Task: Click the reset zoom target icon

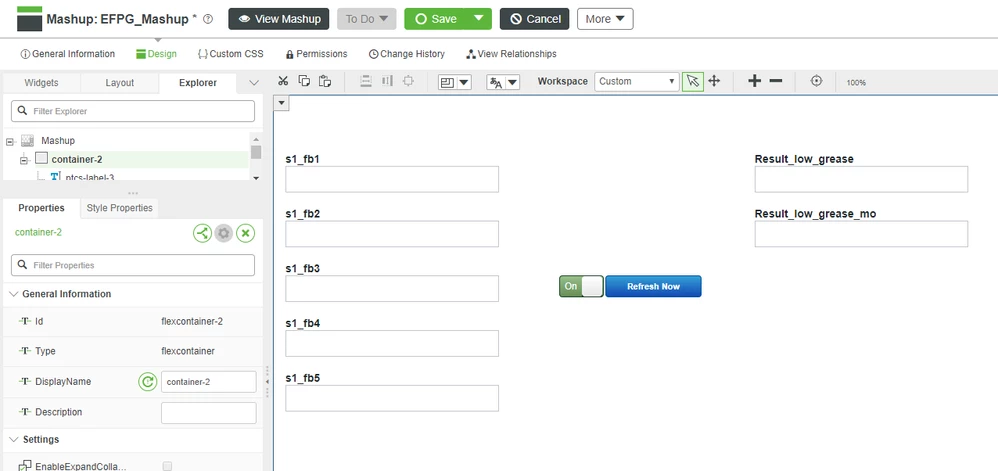Action: (817, 81)
